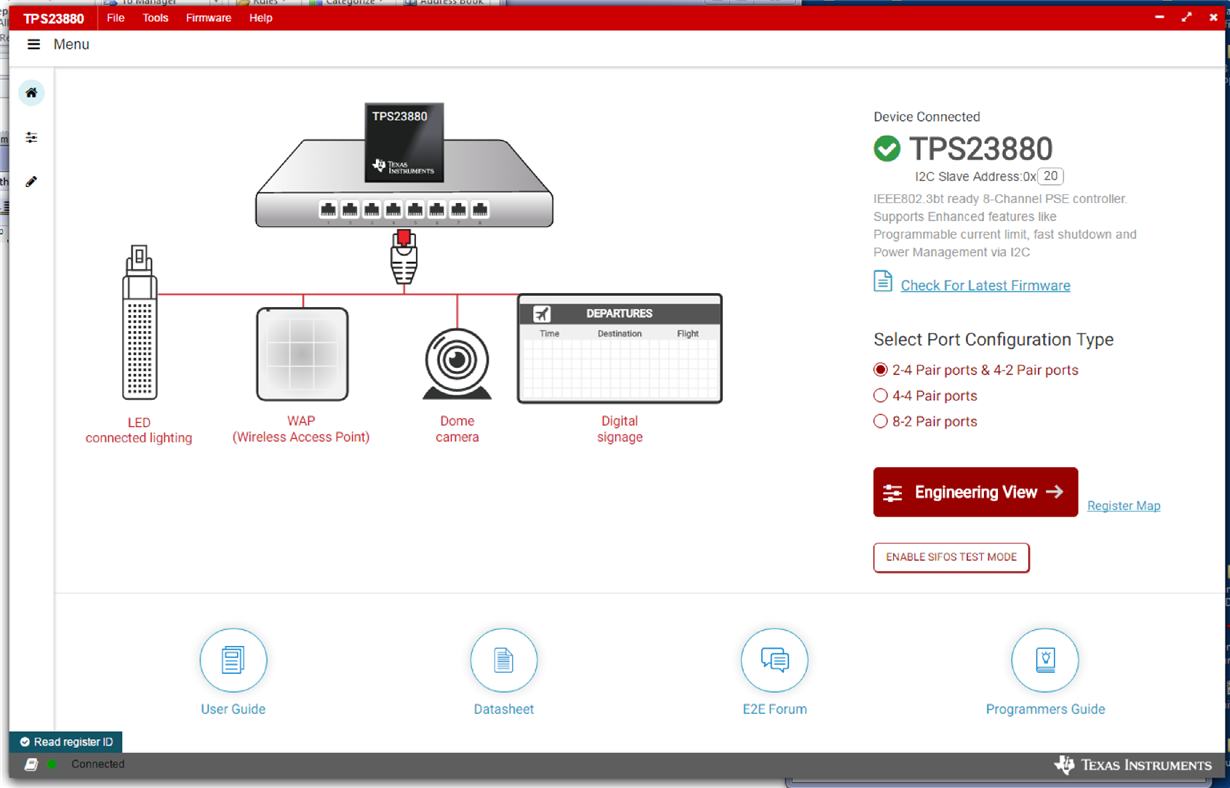Click the TPS23880 title bar label
The height and width of the screenshot is (788, 1230).
(x=54, y=18)
